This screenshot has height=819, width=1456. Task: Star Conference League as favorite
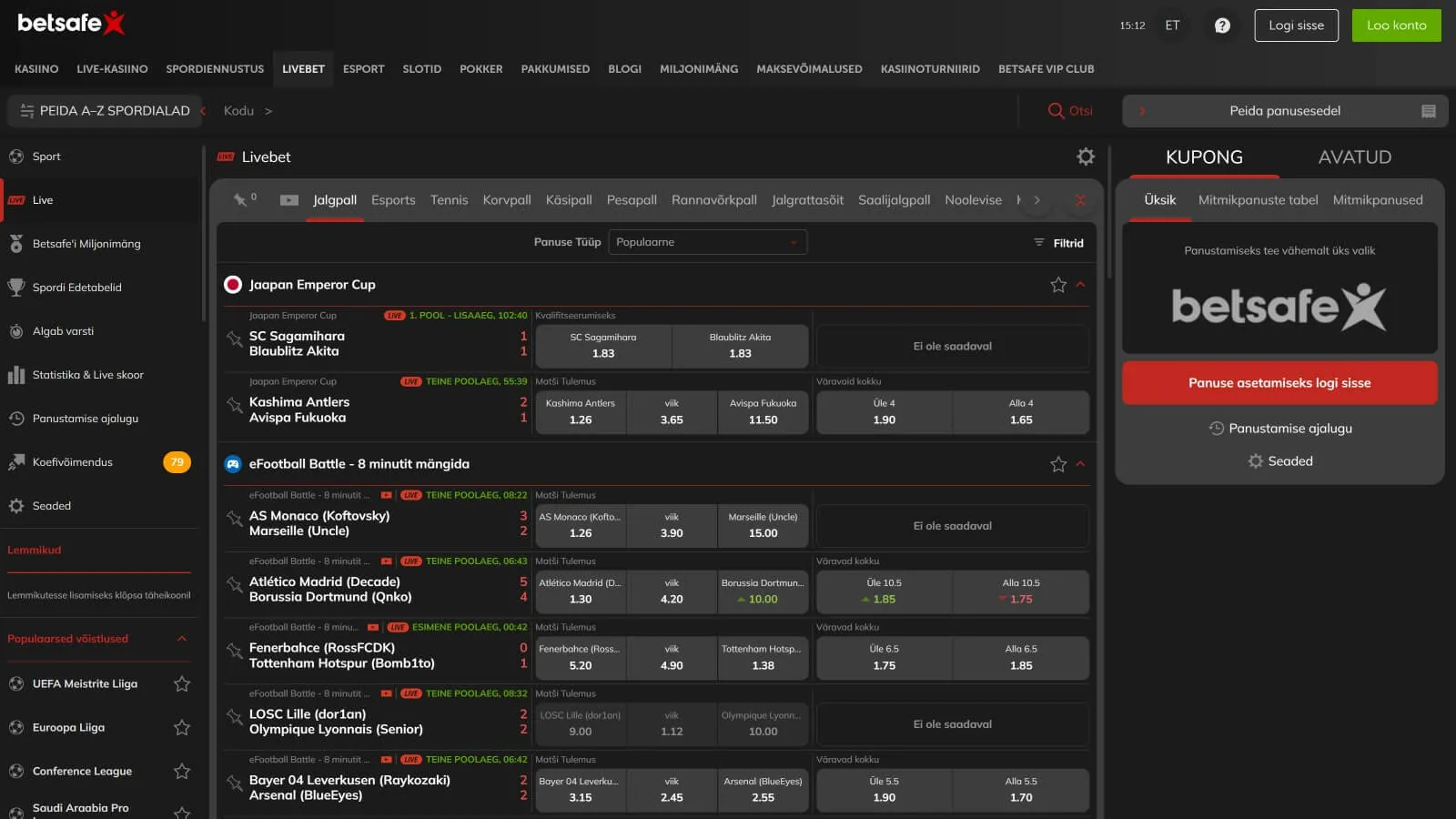click(182, 771)
